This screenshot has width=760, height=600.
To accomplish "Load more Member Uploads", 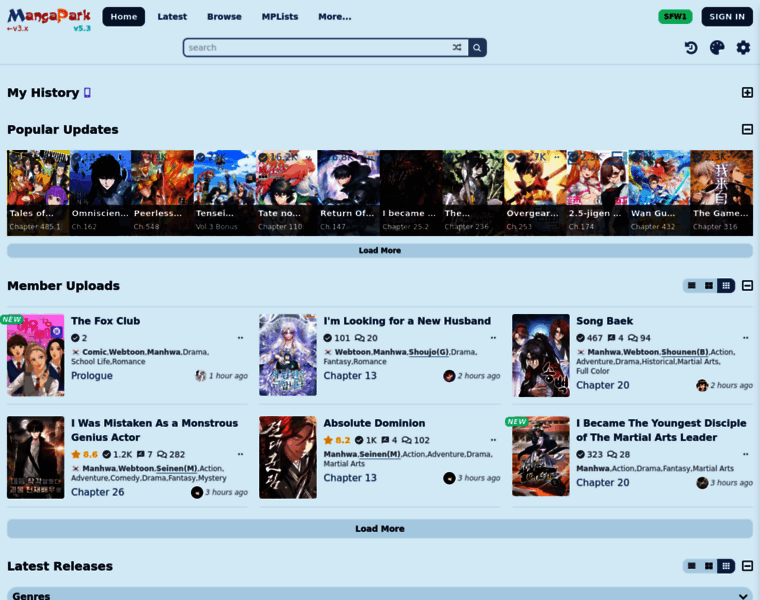I will [380, 529].
